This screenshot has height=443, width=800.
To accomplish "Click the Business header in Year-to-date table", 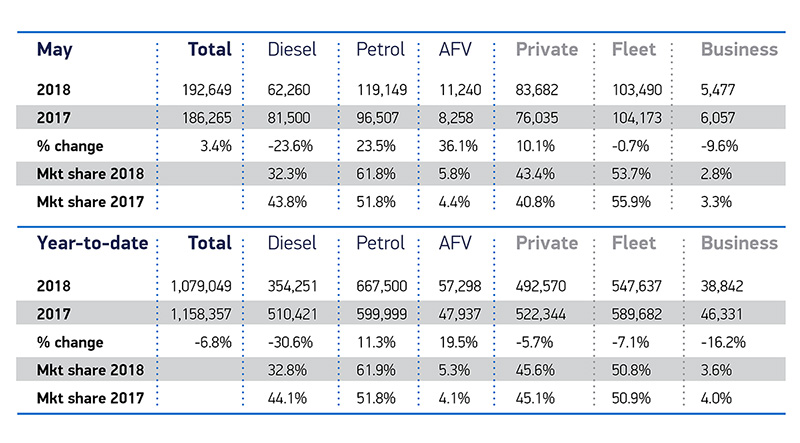I will (x=739, y=243).
